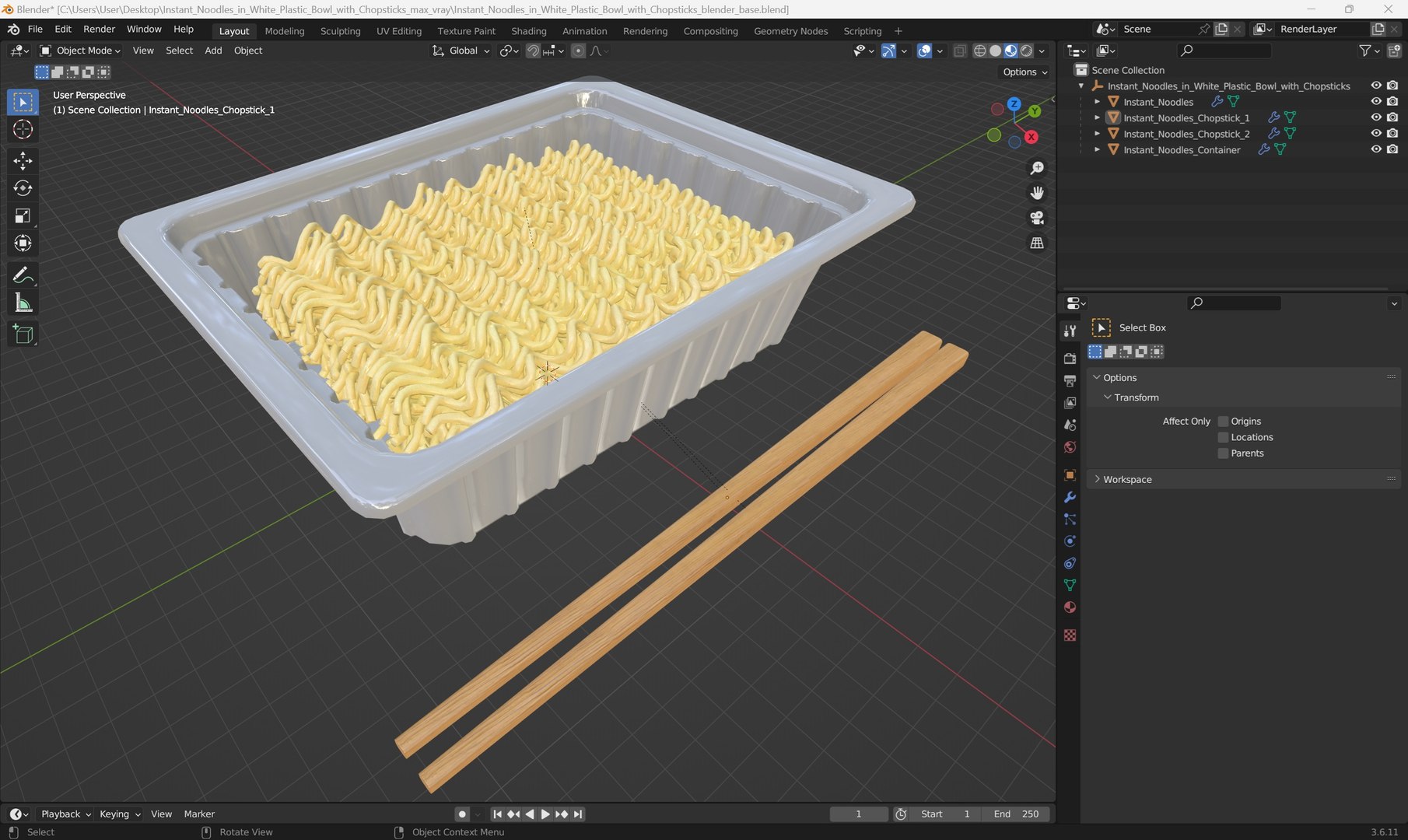This screenshot has height=840, width=1408.
Task: Open the Render menu
Action: (x=99, y=29)
